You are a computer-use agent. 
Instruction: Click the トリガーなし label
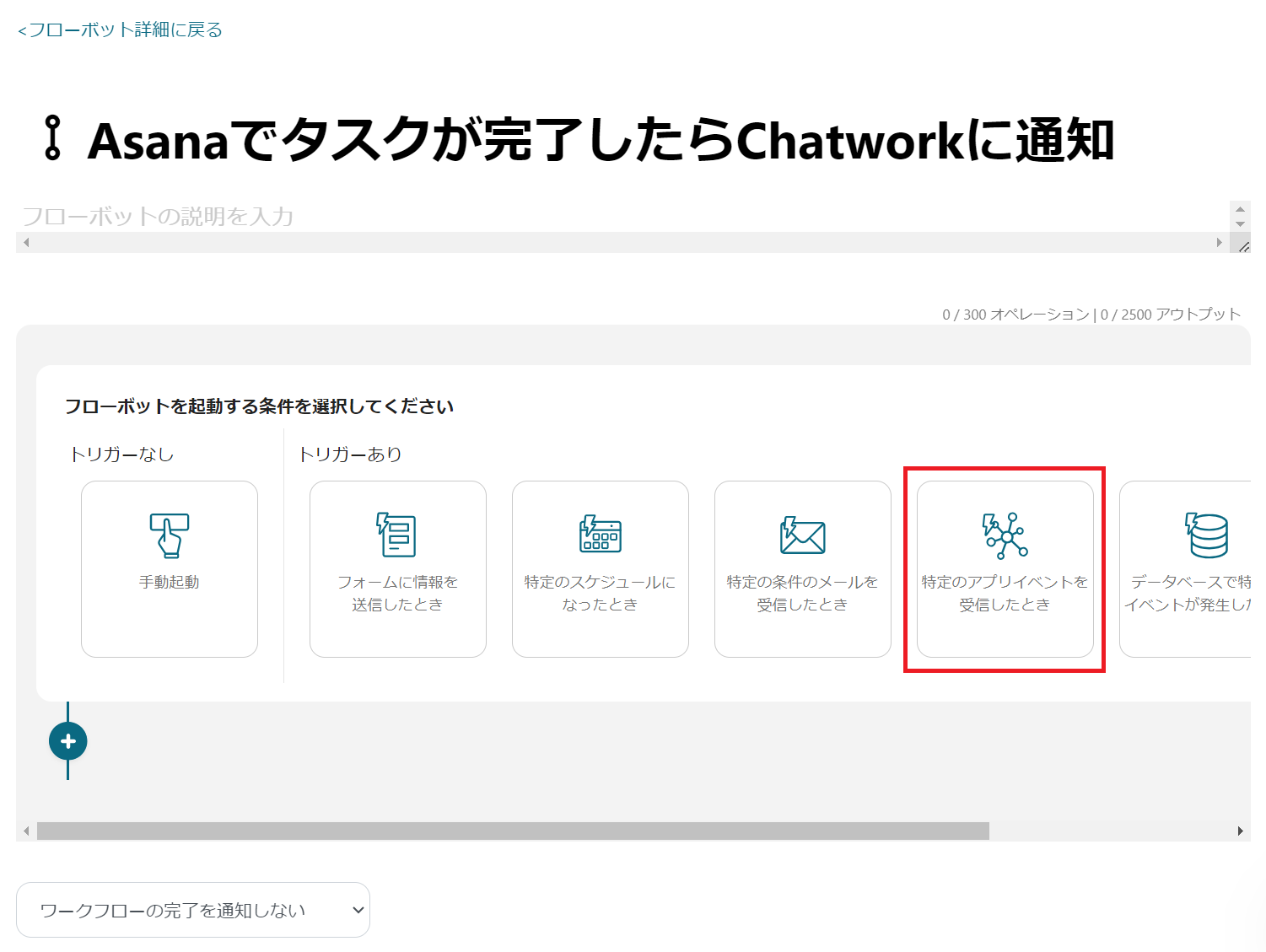pos(122,454)
